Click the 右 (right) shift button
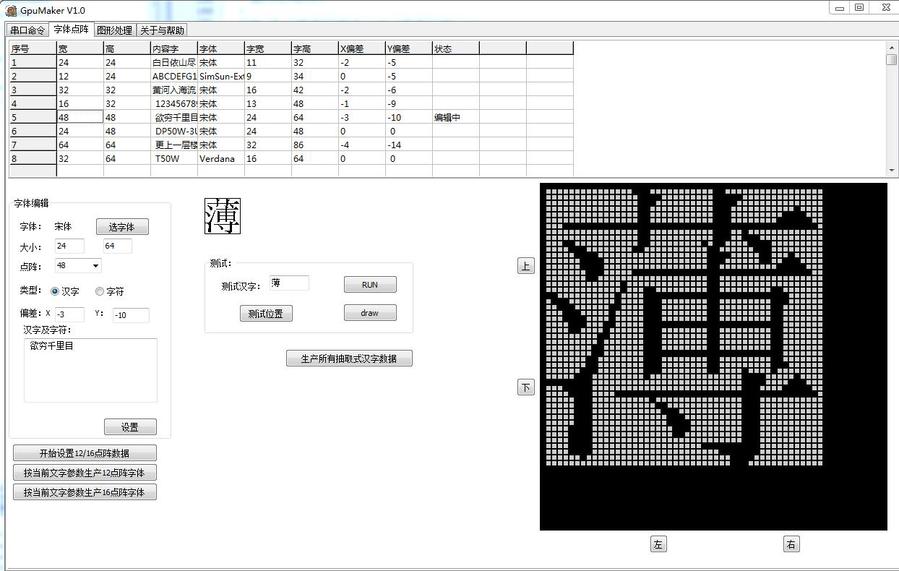 click(791, 544)
